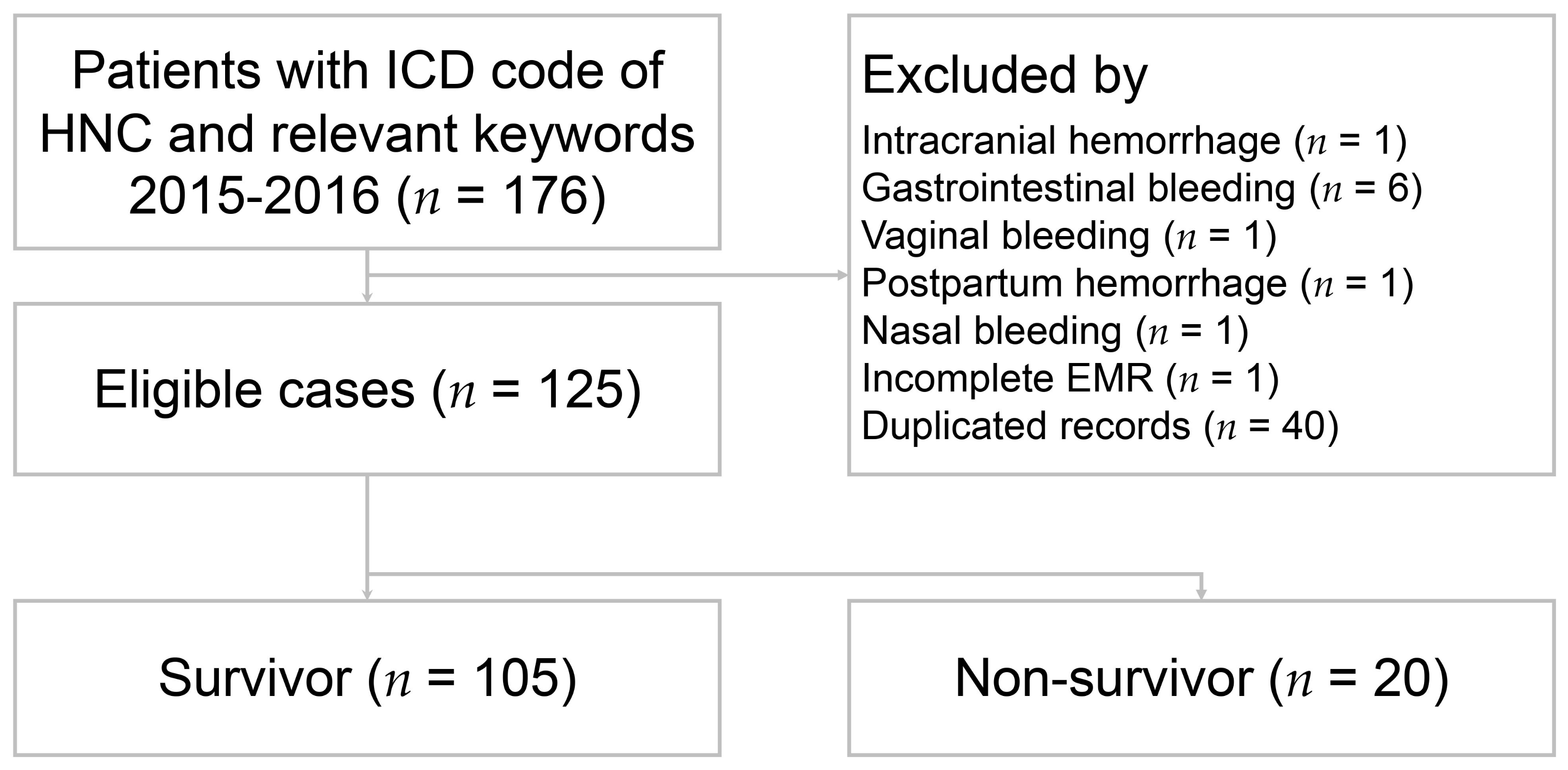Select the Non-survivor (n = 20) box
This screenshot has width=1568, height=770.
click(x=1201, y=678)
